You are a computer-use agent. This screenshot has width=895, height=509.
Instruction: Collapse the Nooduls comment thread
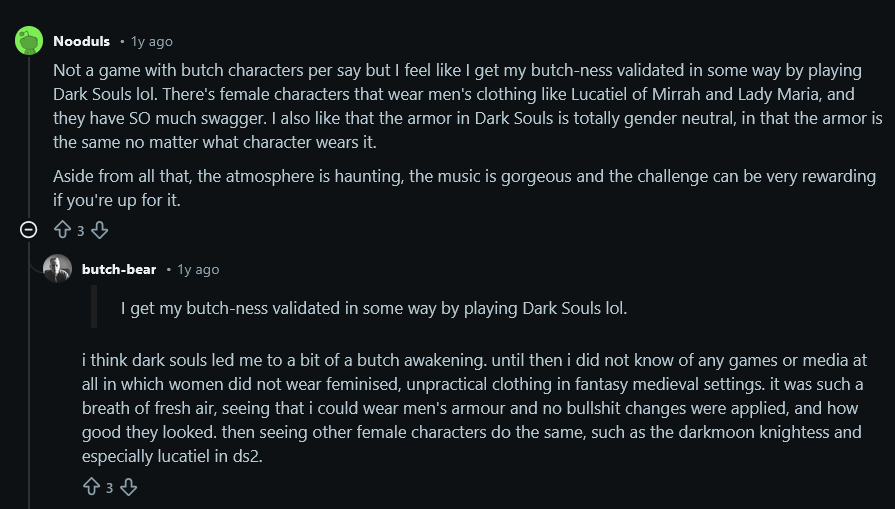pyautogui.click(x=29, y=230)
